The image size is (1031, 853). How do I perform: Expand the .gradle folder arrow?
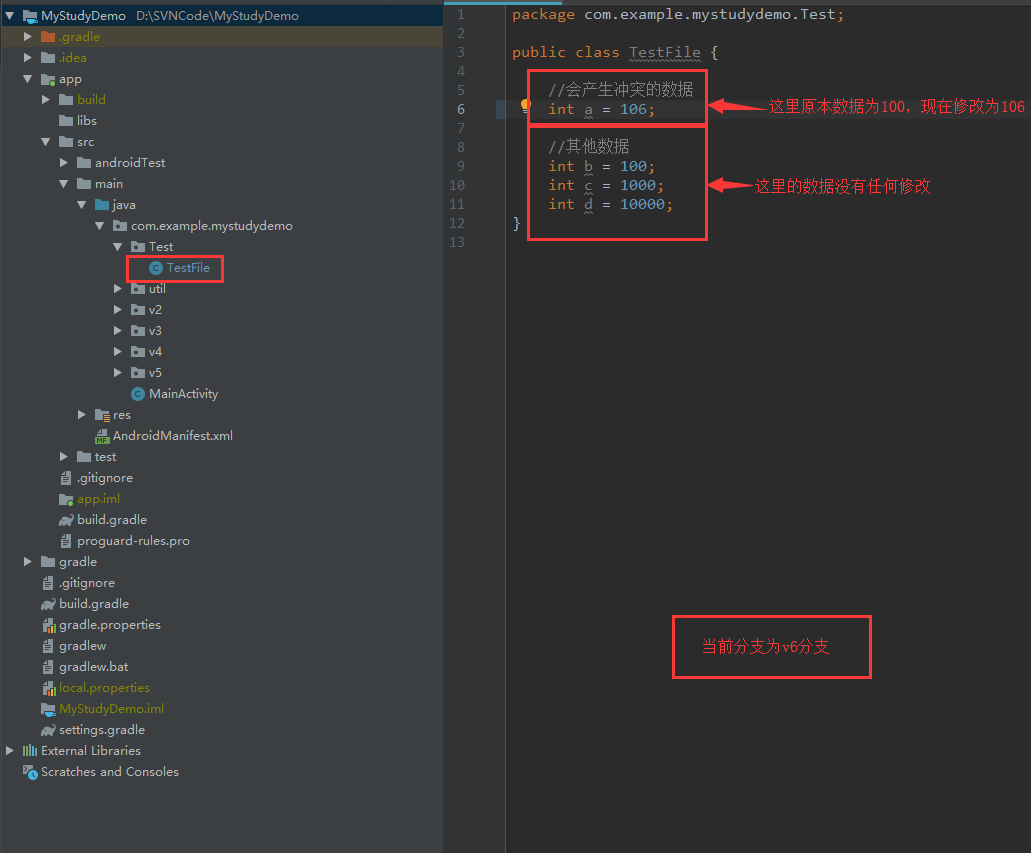pyautogui.click(x=28, y=36)
